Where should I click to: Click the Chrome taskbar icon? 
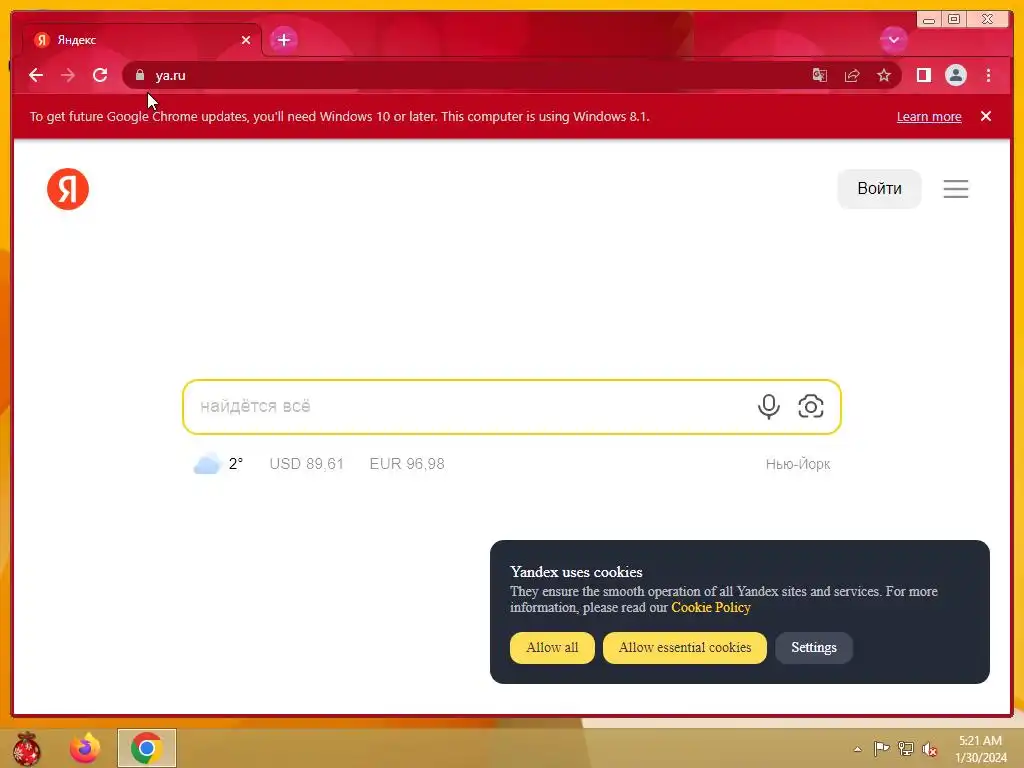[x=147, y=748]
